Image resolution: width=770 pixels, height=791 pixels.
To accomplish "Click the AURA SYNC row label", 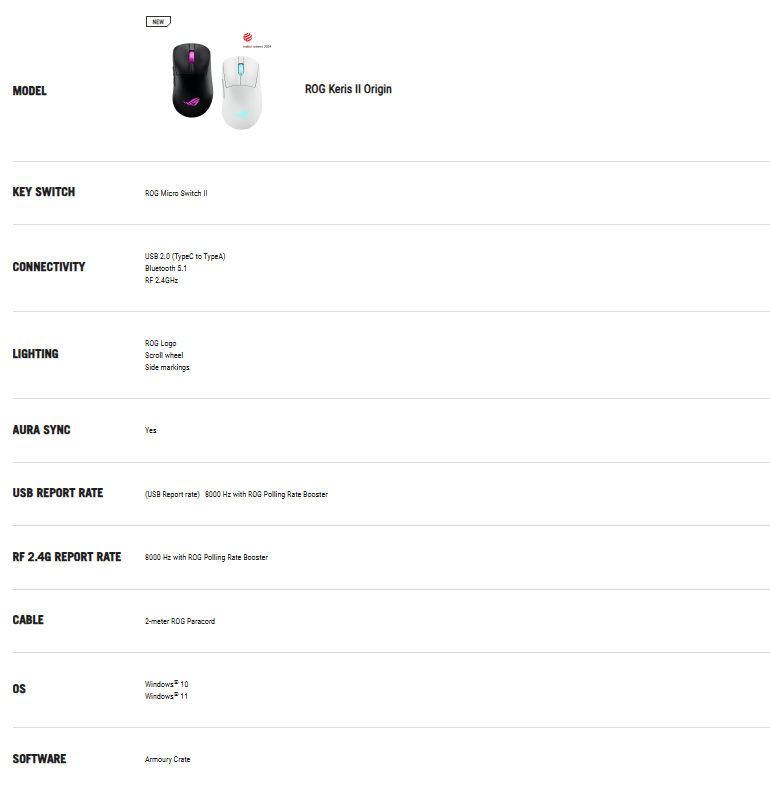I will (x=41, y=430).
